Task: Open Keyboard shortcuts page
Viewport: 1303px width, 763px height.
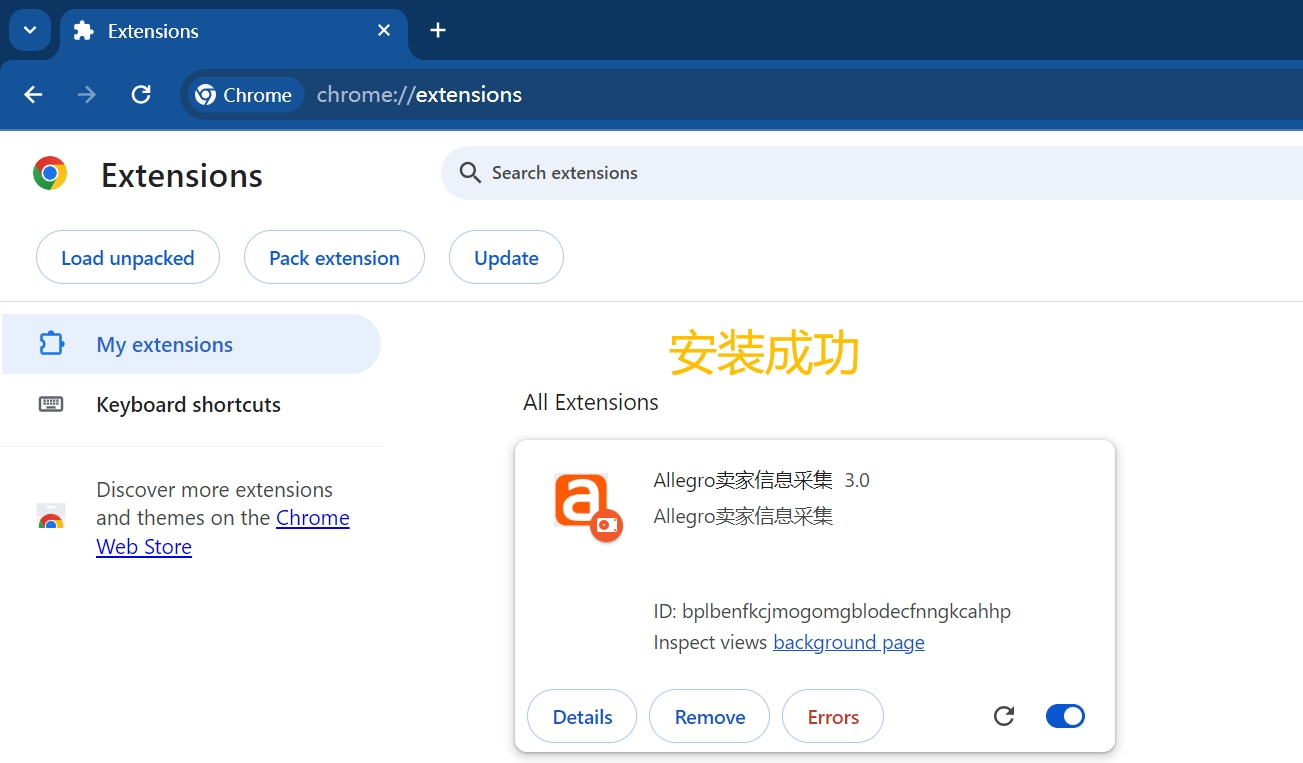Action: (x=190, y=405)
